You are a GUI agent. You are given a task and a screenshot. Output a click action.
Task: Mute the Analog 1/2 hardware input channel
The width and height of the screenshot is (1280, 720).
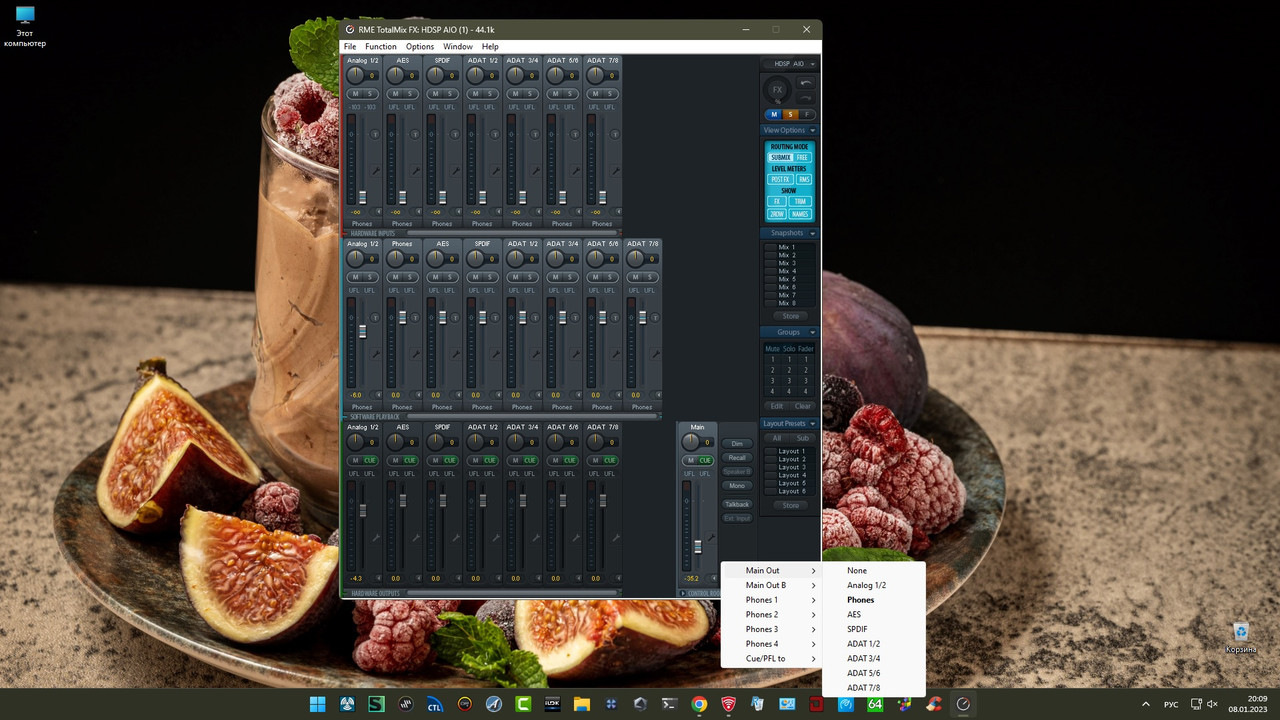click(355, 94)
